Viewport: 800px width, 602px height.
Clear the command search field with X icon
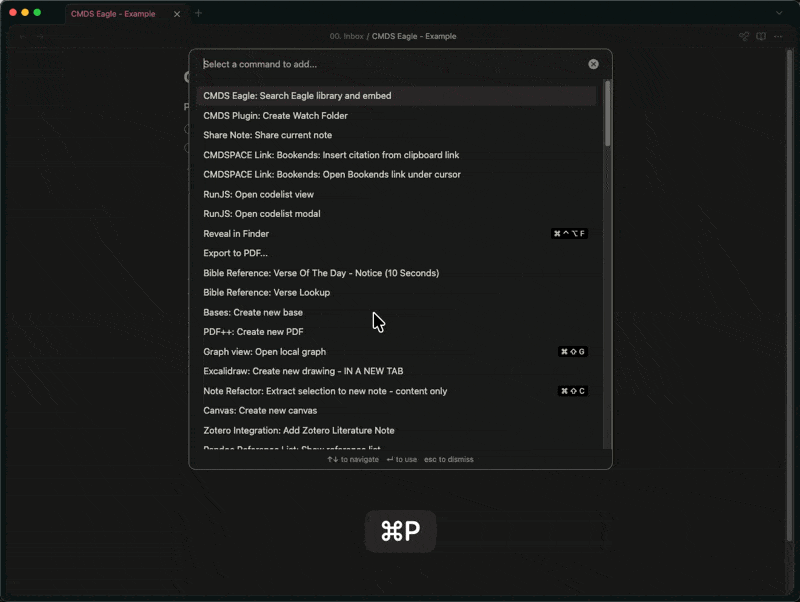(x=593, y=64)
